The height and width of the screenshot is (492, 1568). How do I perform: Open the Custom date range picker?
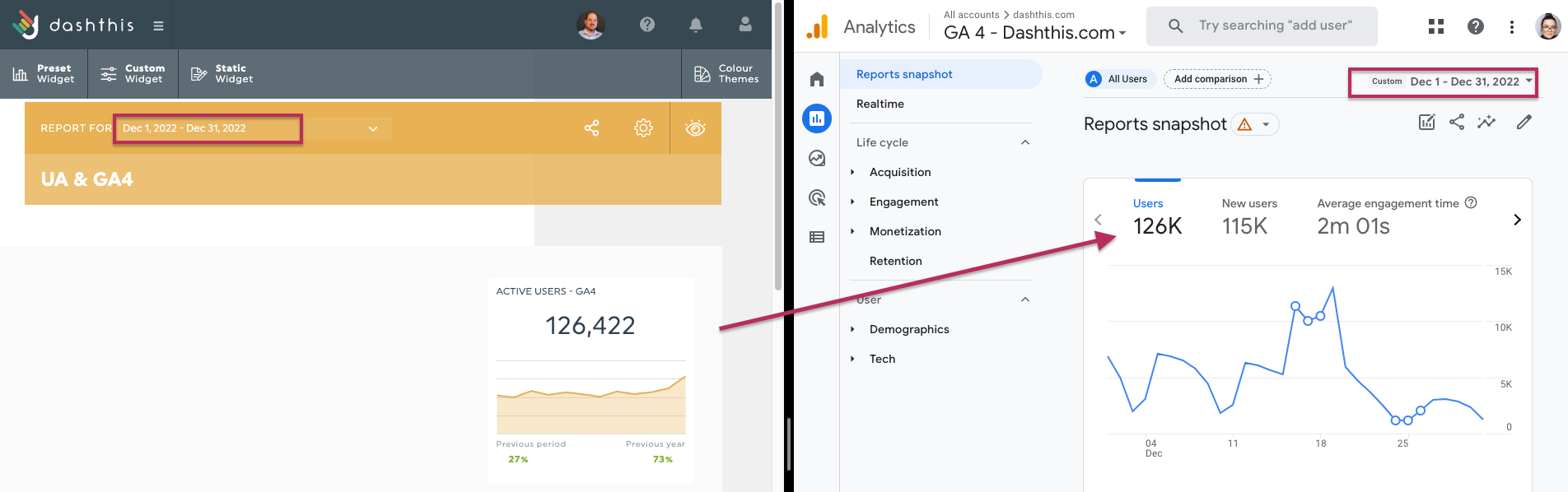point(1443,81)
